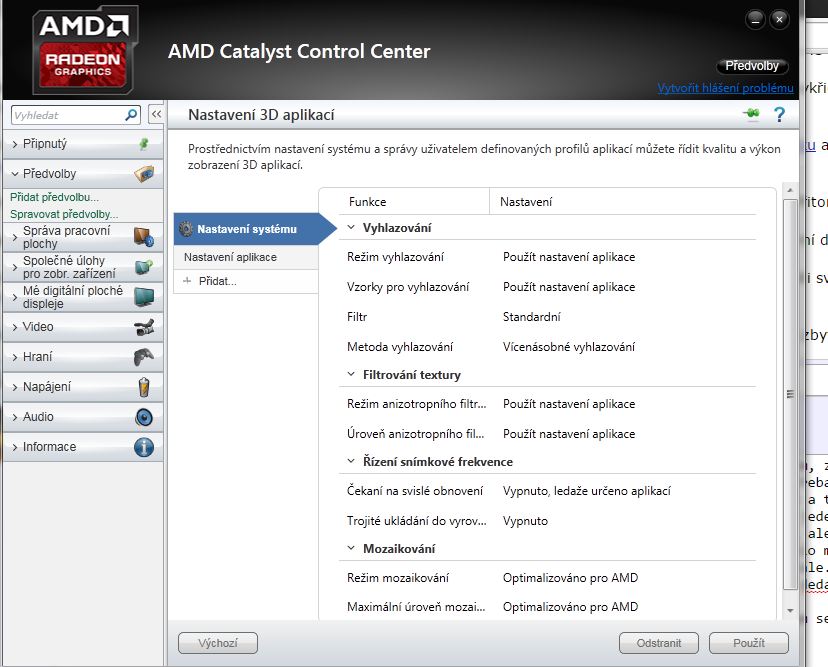828x667 pixels.
Task: Click the Informace info icon
Action: (144, 447)
